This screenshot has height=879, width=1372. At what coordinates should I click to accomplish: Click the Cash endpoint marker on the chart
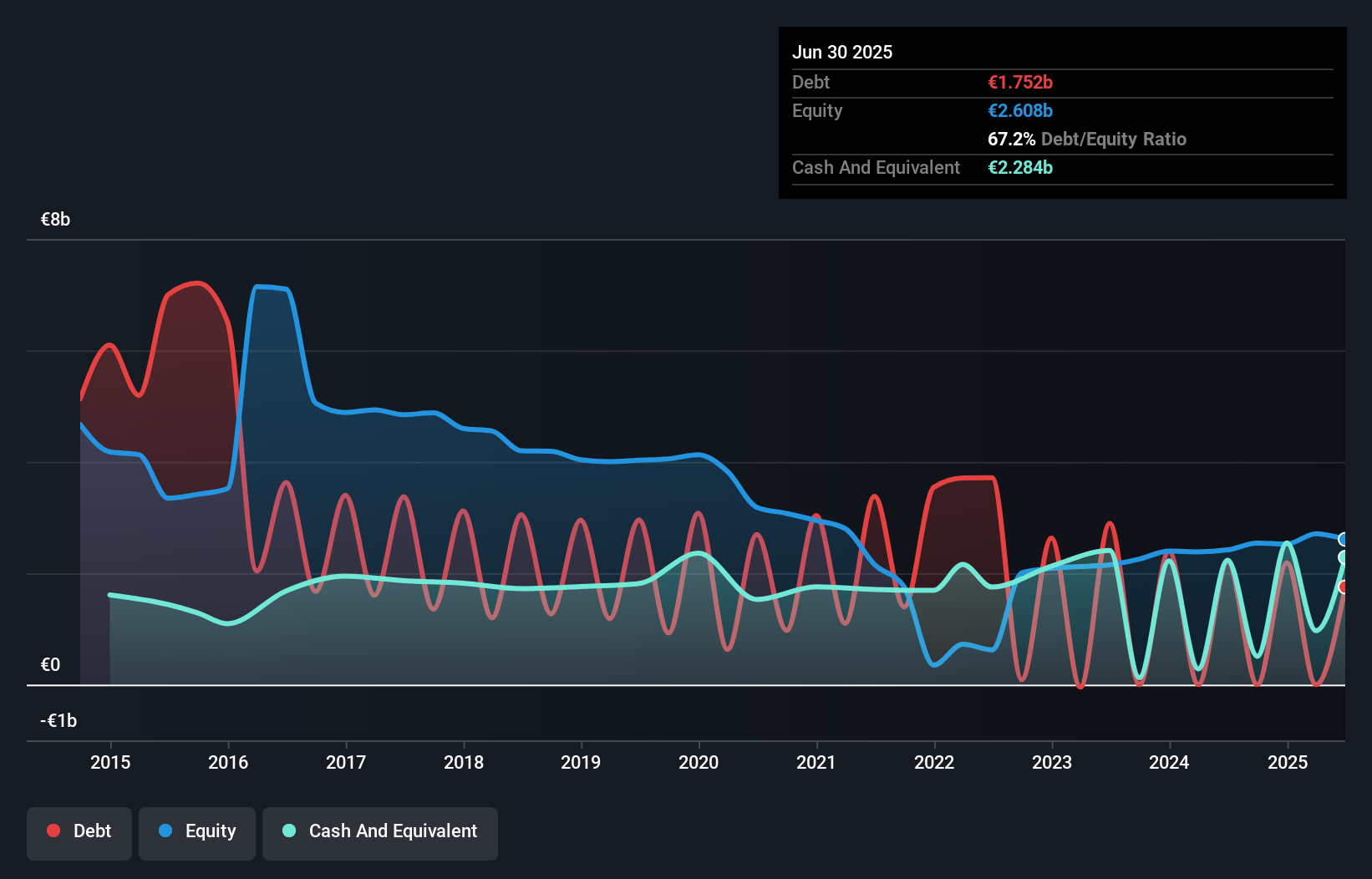[1344, 558]
